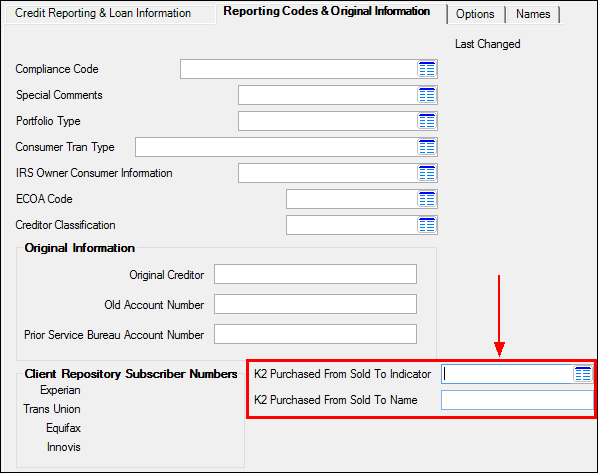Viewport: 600px width, 474px height.
Task: Open K2 Purchased From Sold To Indicator lookup icon
Action: click(x=583, y=374)
